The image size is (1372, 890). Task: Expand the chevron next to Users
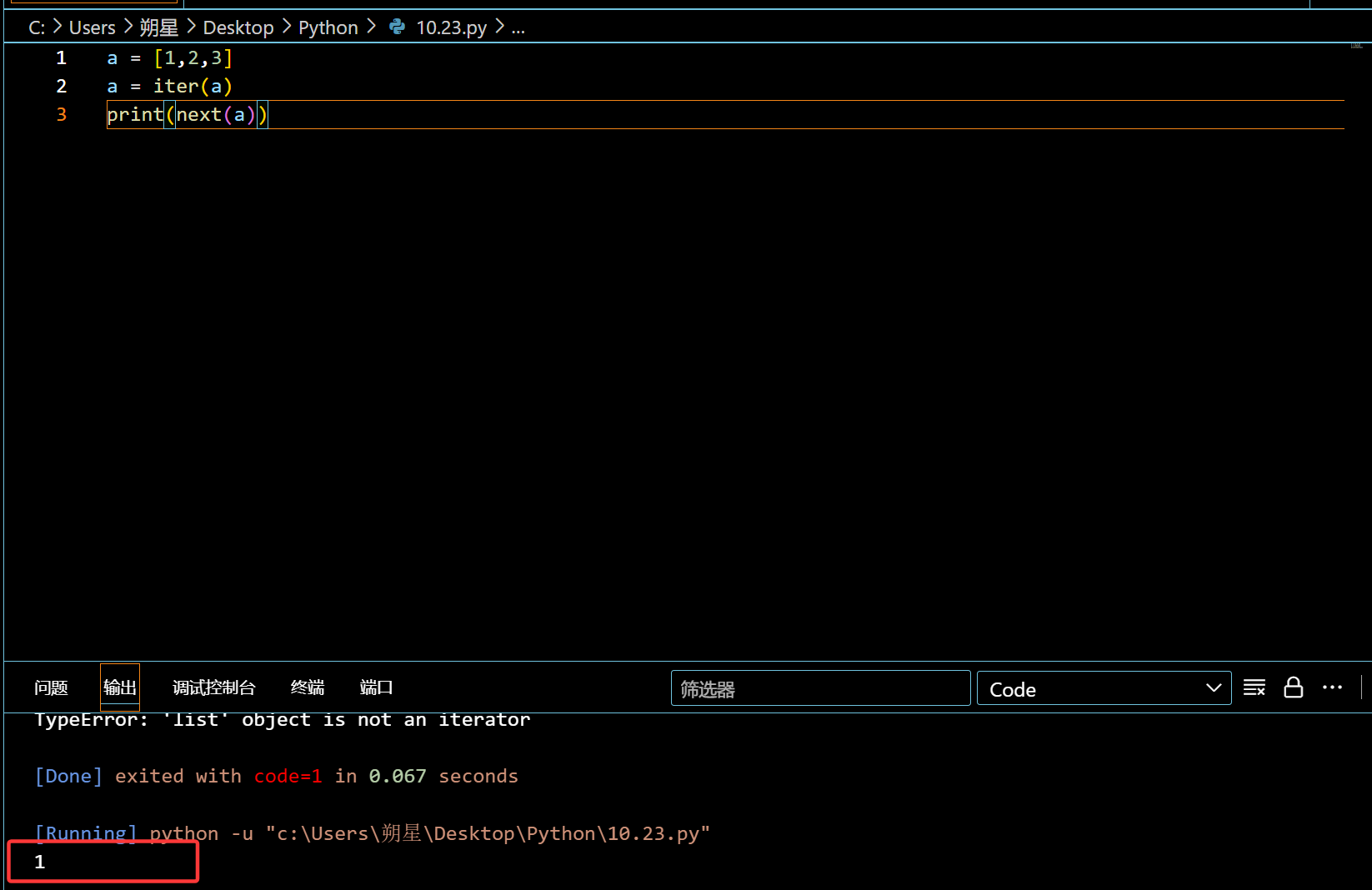click(128, 27)
